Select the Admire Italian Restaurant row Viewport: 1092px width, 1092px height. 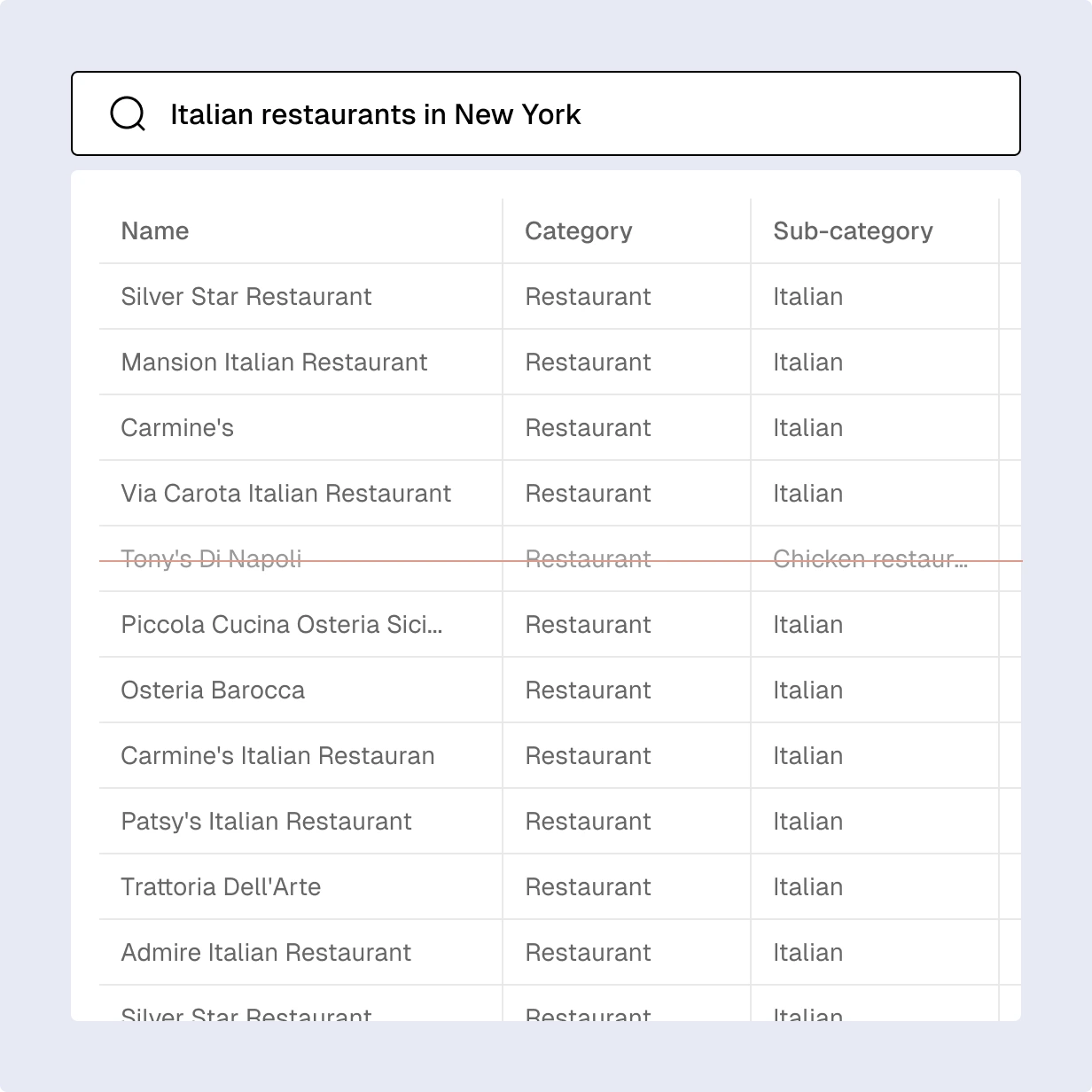[x=266, y=953]
